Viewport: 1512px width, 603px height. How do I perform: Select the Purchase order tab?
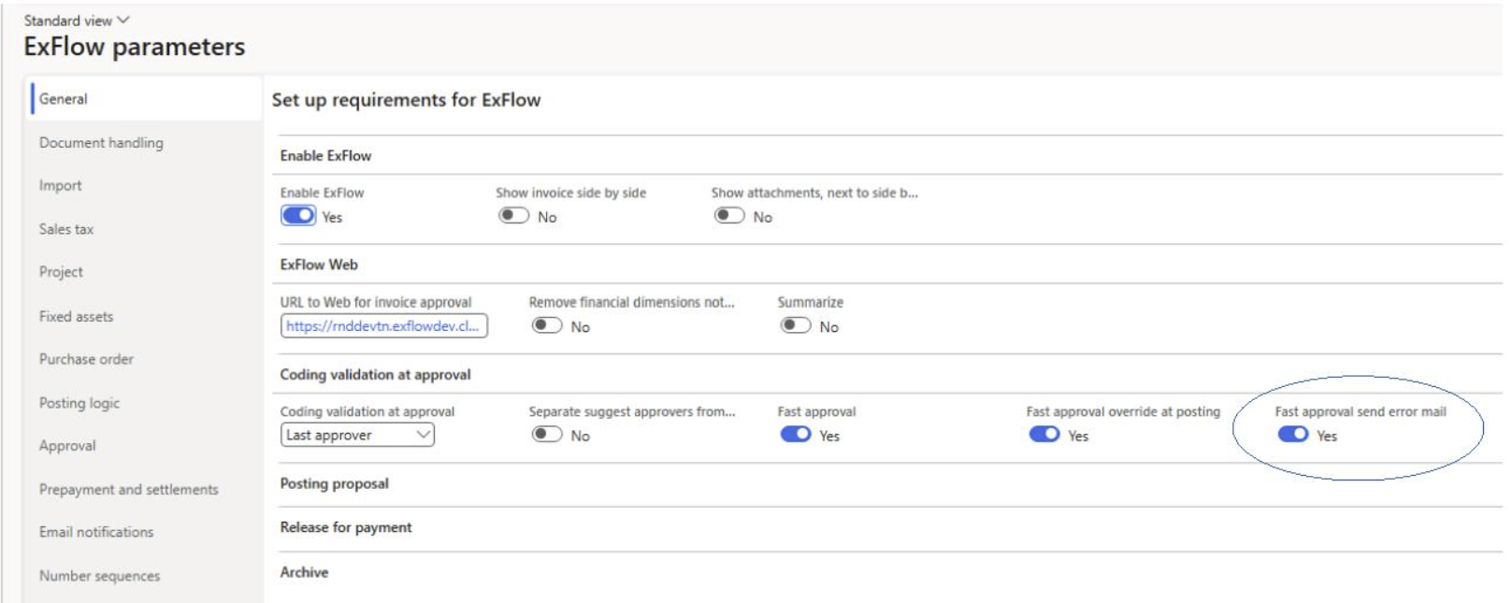point(146,359)
